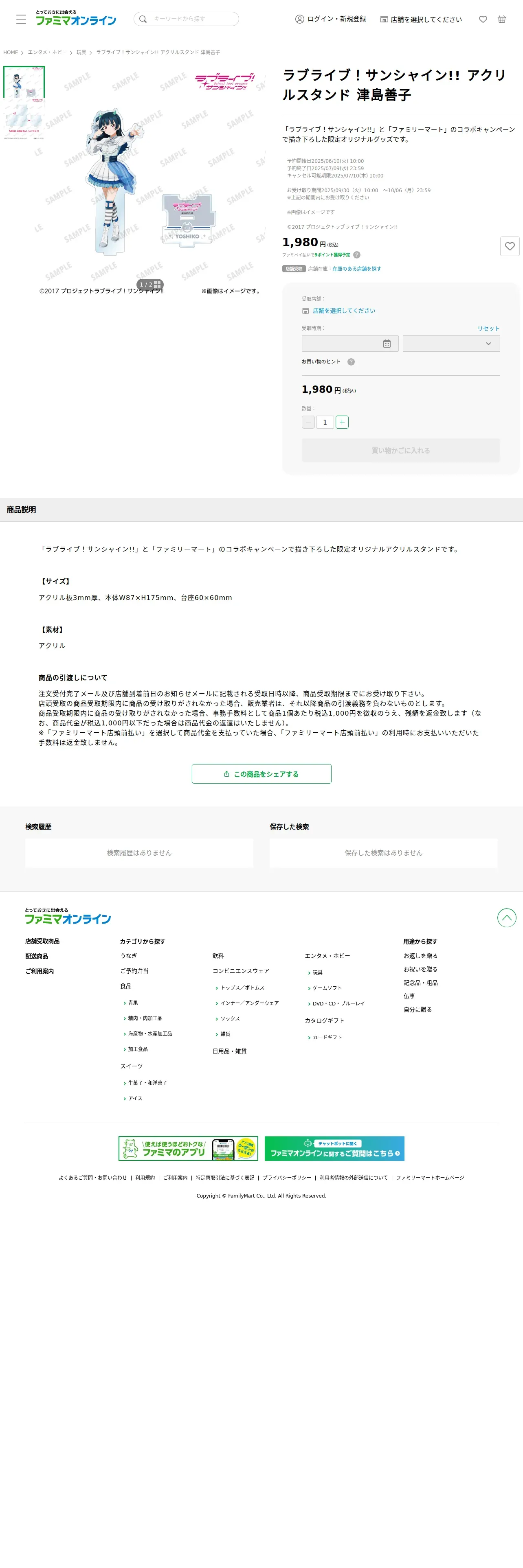Click scroll-to-top arrow button
This screenshot has width=523, height=1568.
507,917
